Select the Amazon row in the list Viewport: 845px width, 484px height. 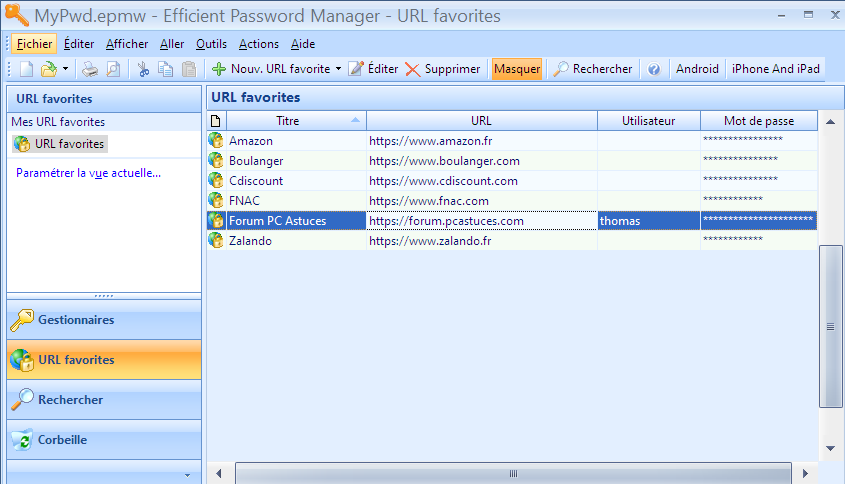click(x=250, y=141)
